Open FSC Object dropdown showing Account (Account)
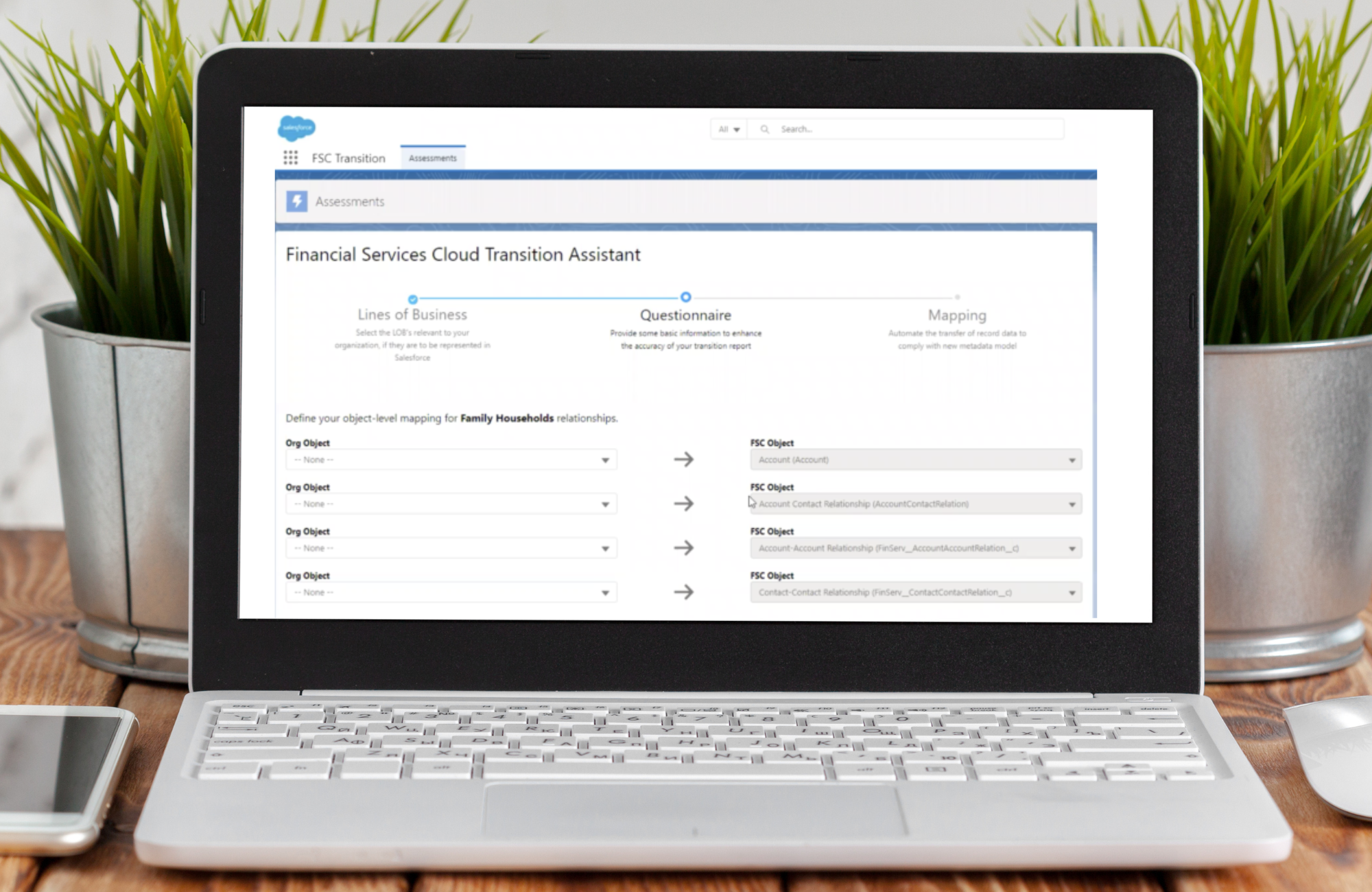This screenshot has width=1372, height=892. pos(916,460)
